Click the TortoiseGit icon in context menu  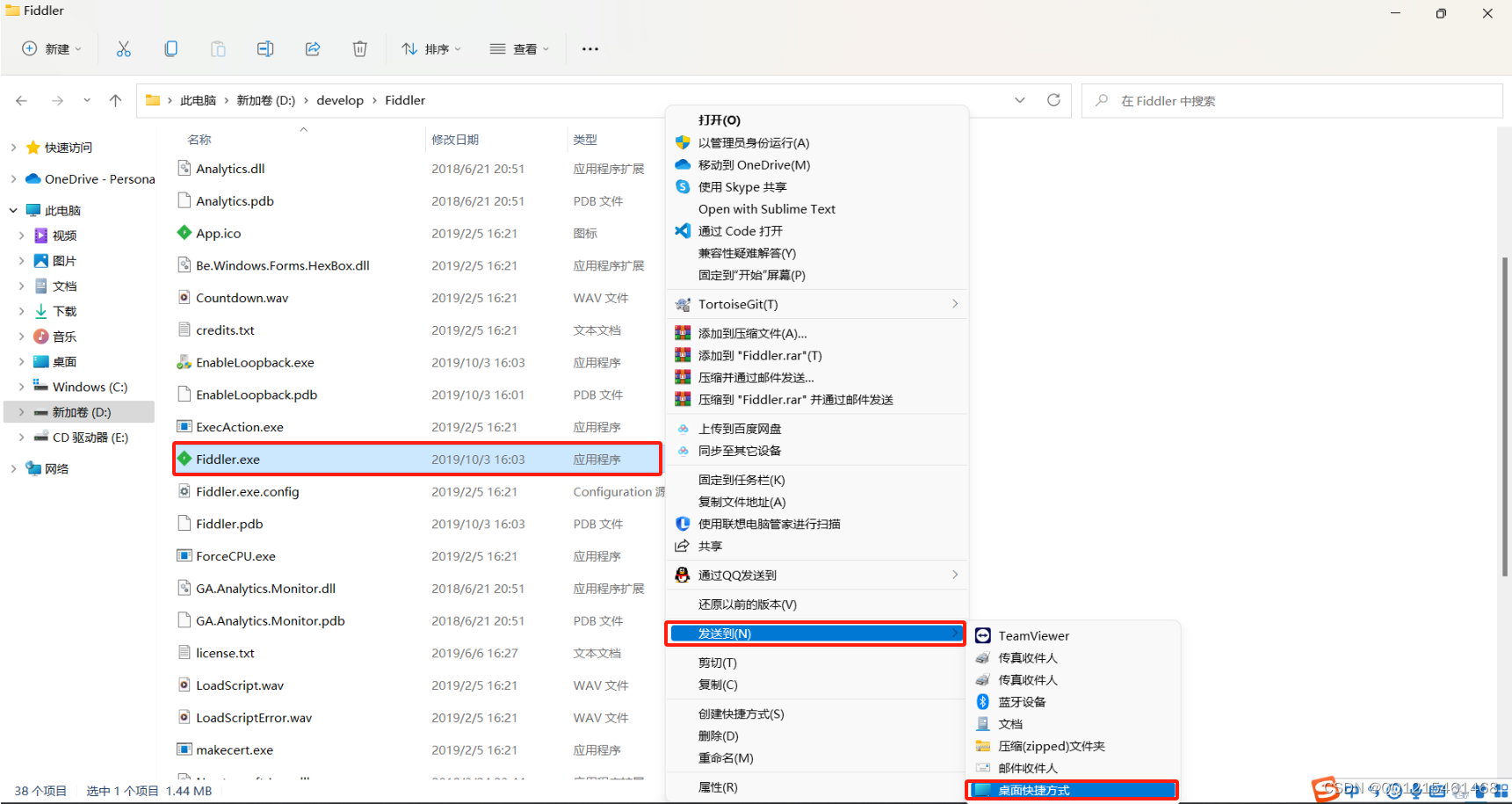pyautogui.click(x=683, y=304)
